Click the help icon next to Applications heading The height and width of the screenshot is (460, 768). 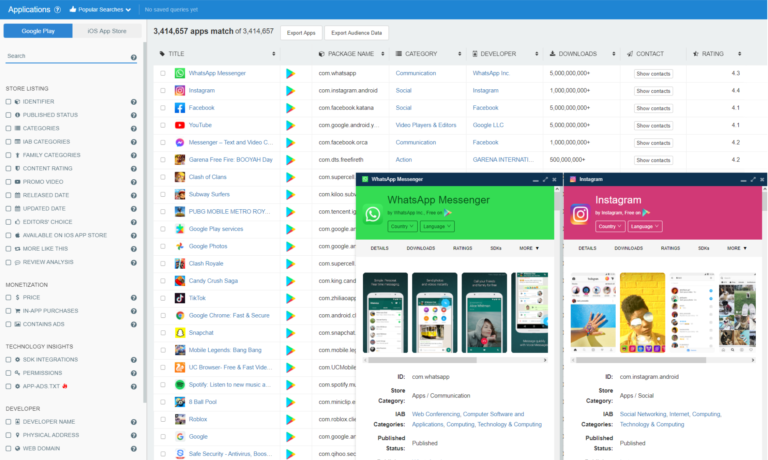pyautogui.click(x=58, y=9)
